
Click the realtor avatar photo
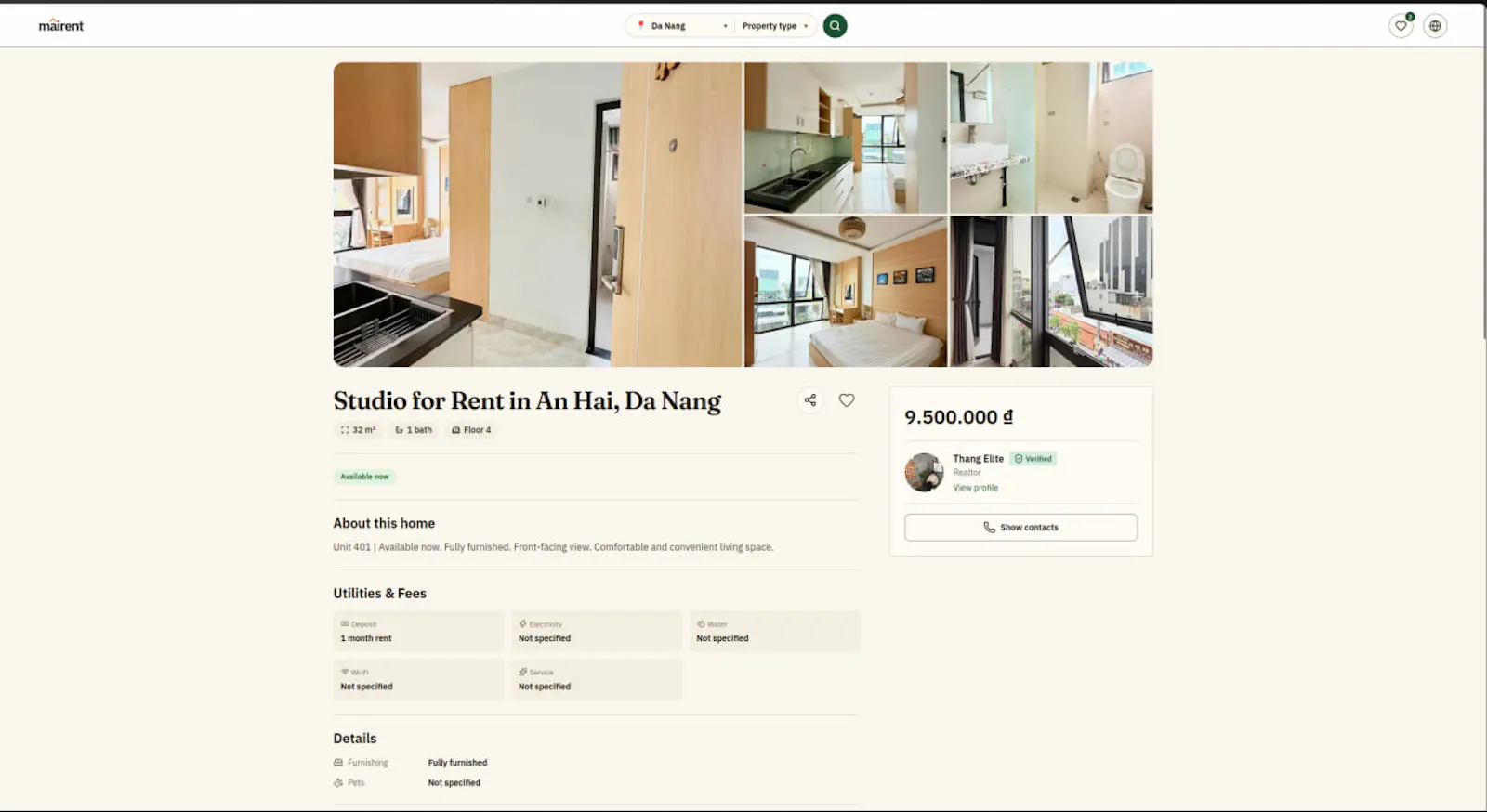924,472
